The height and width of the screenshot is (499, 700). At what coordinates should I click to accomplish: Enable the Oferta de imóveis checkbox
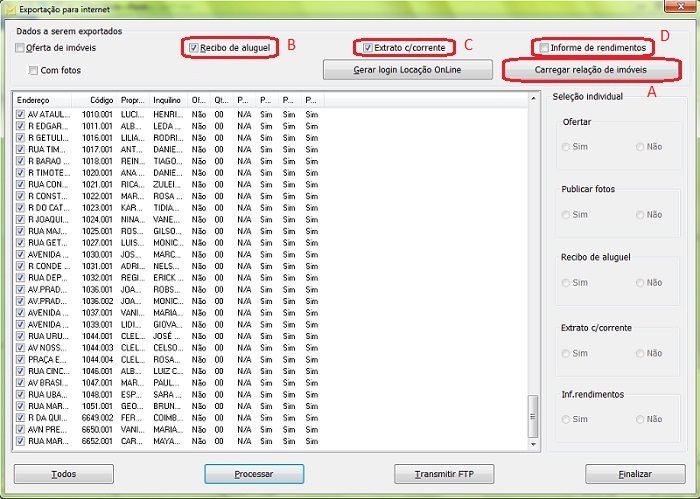tap(21, 48)
